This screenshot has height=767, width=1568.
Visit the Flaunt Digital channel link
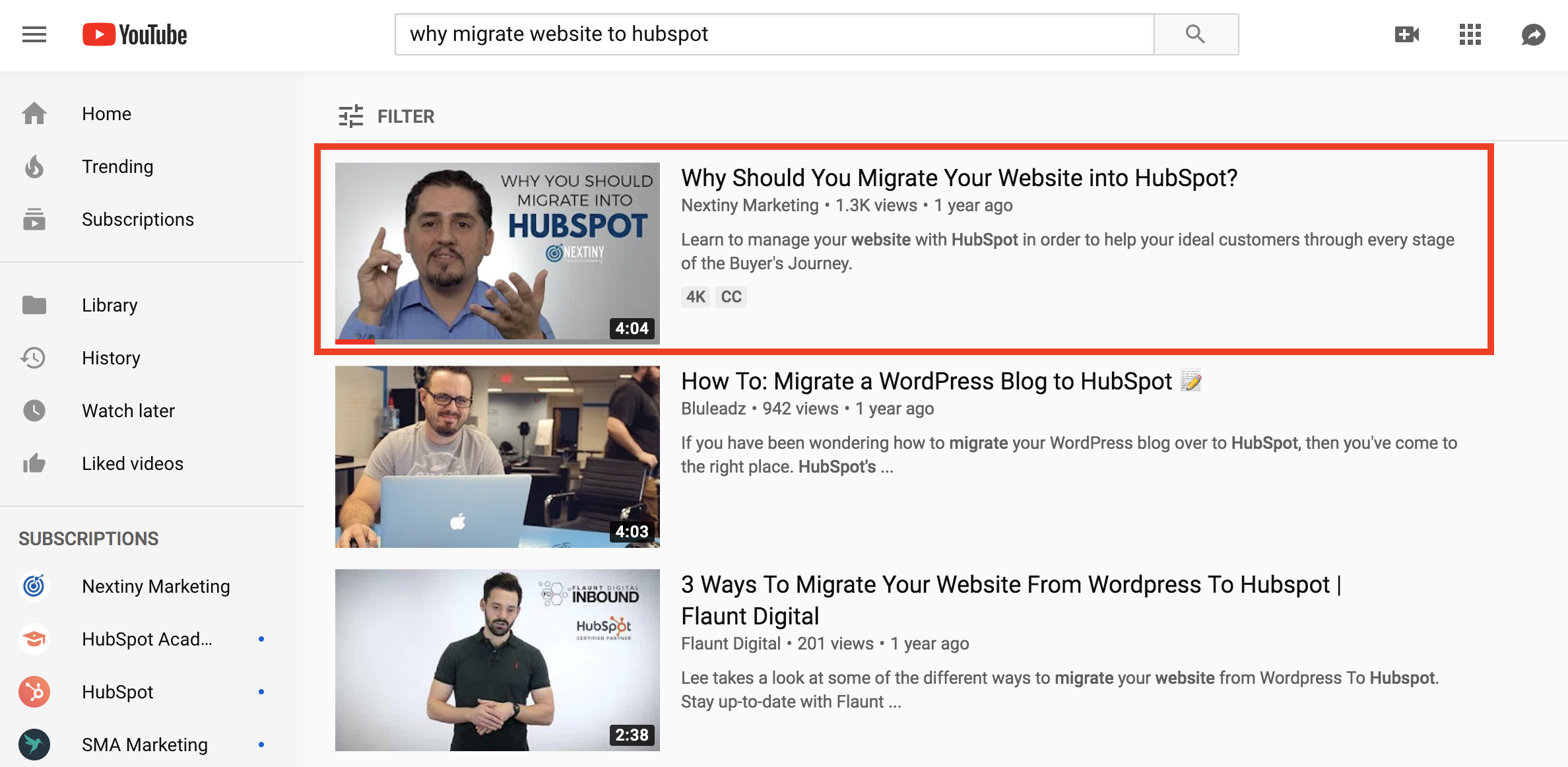(x=731, y=644)
